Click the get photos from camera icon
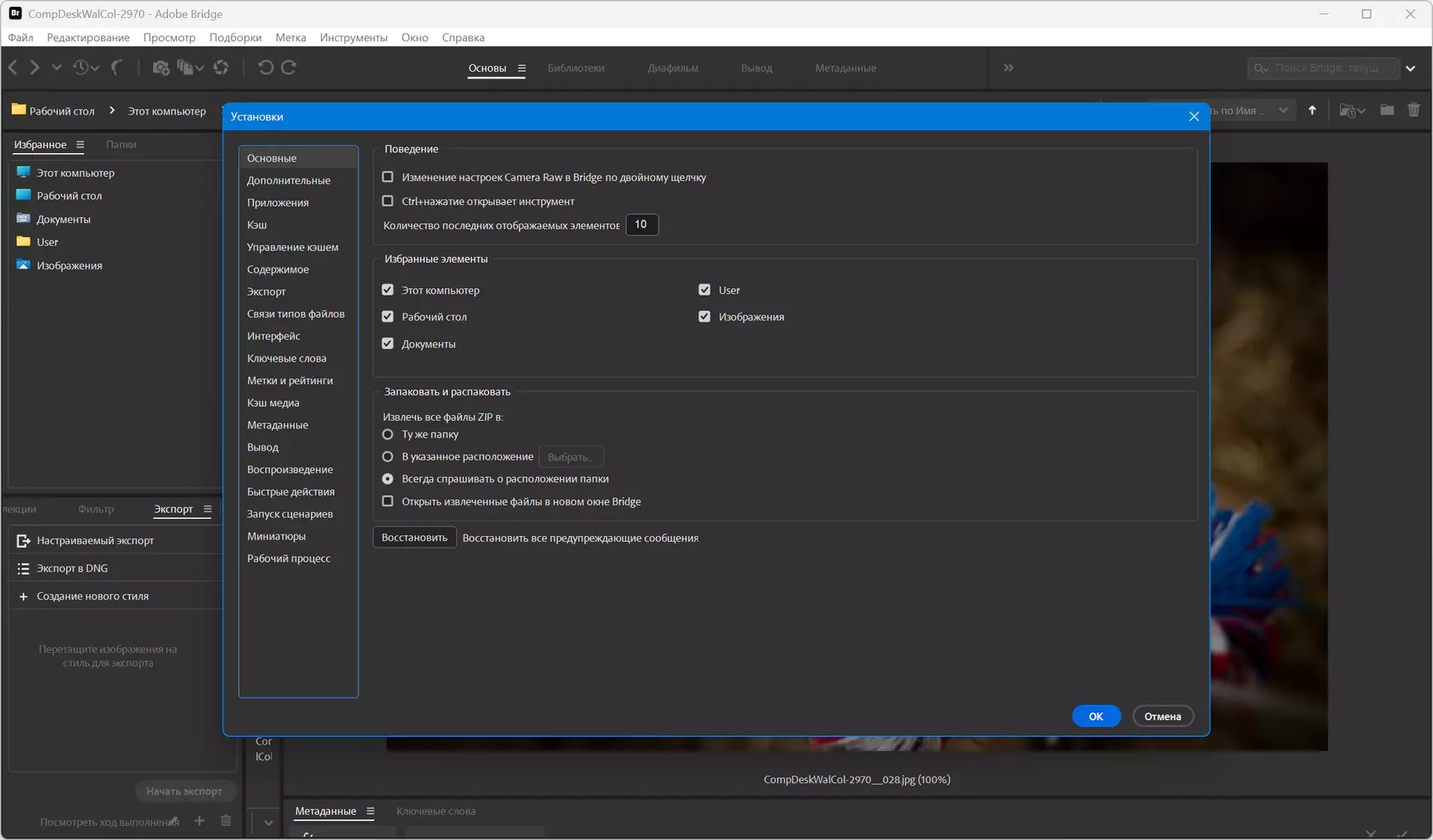The height and width of the screenshot is (840, 1433). click(x=161, y=68)
